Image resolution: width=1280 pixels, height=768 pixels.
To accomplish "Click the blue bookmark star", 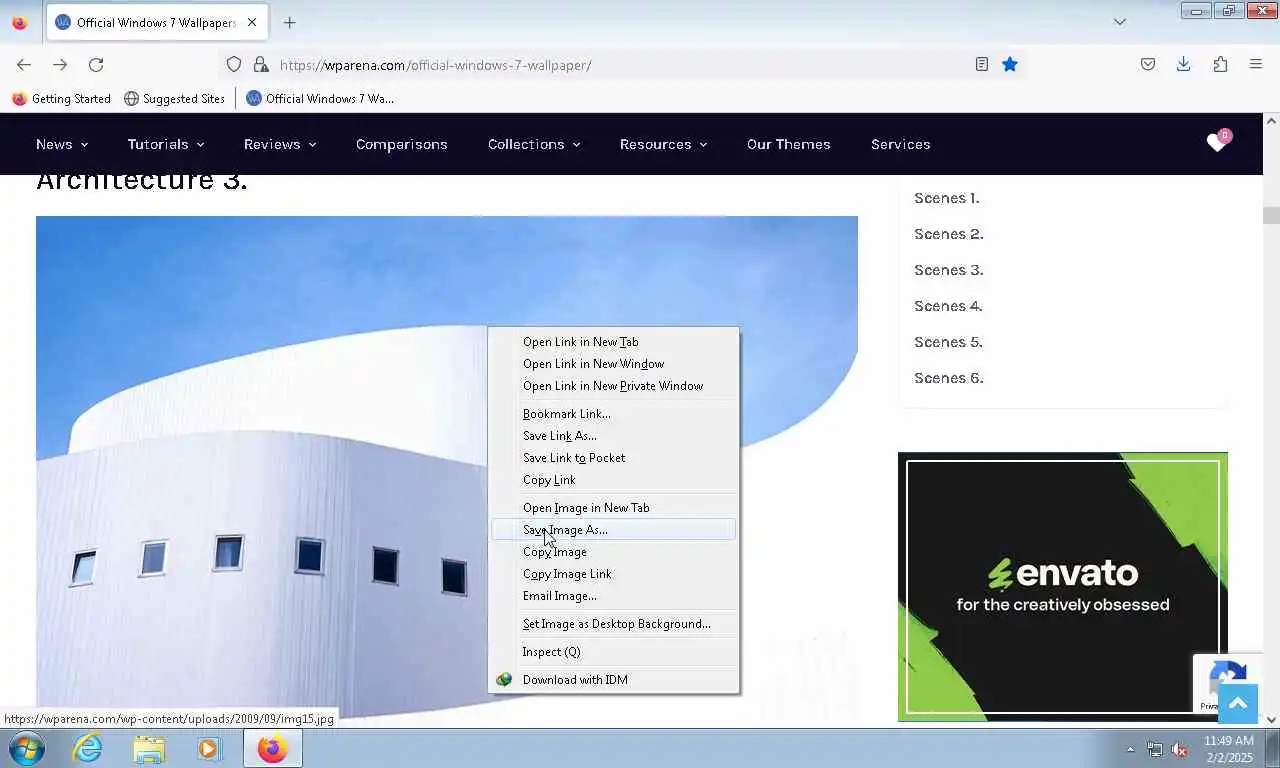I will pyautogui.click(x=1010, y=65).
